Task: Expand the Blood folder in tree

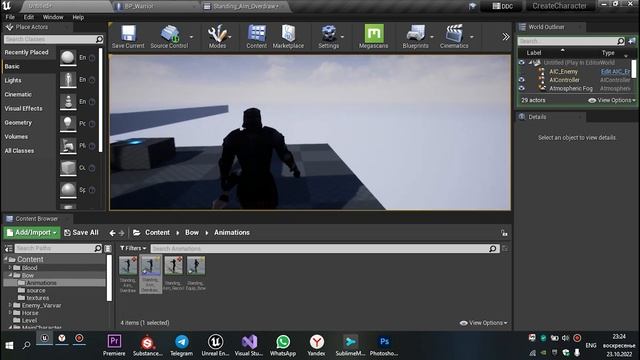Action: (x=10, y=268)
